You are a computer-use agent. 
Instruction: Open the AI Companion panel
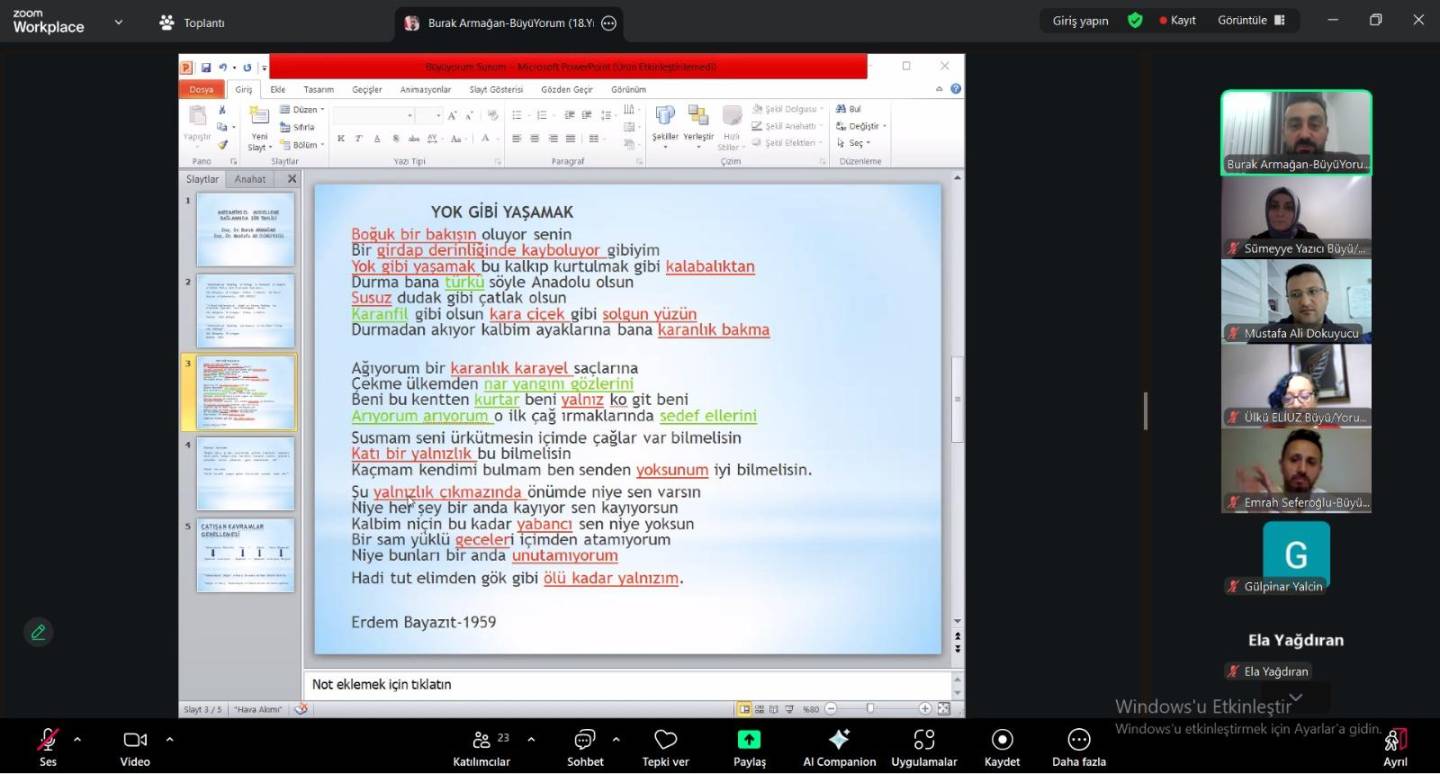click(x=839, y=745)
